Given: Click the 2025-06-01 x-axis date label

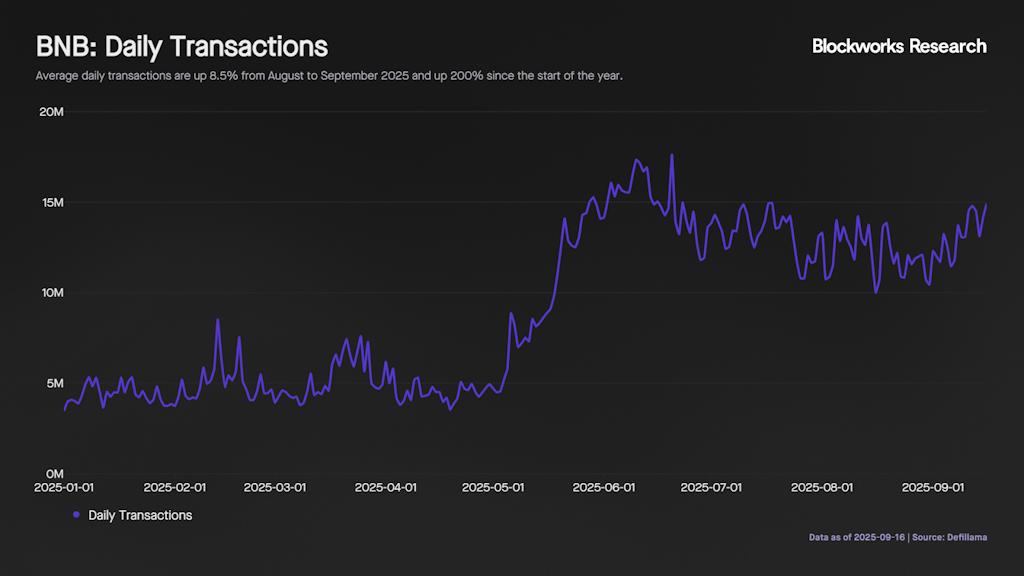Looking at the screenshot, I should pos(604,488).
